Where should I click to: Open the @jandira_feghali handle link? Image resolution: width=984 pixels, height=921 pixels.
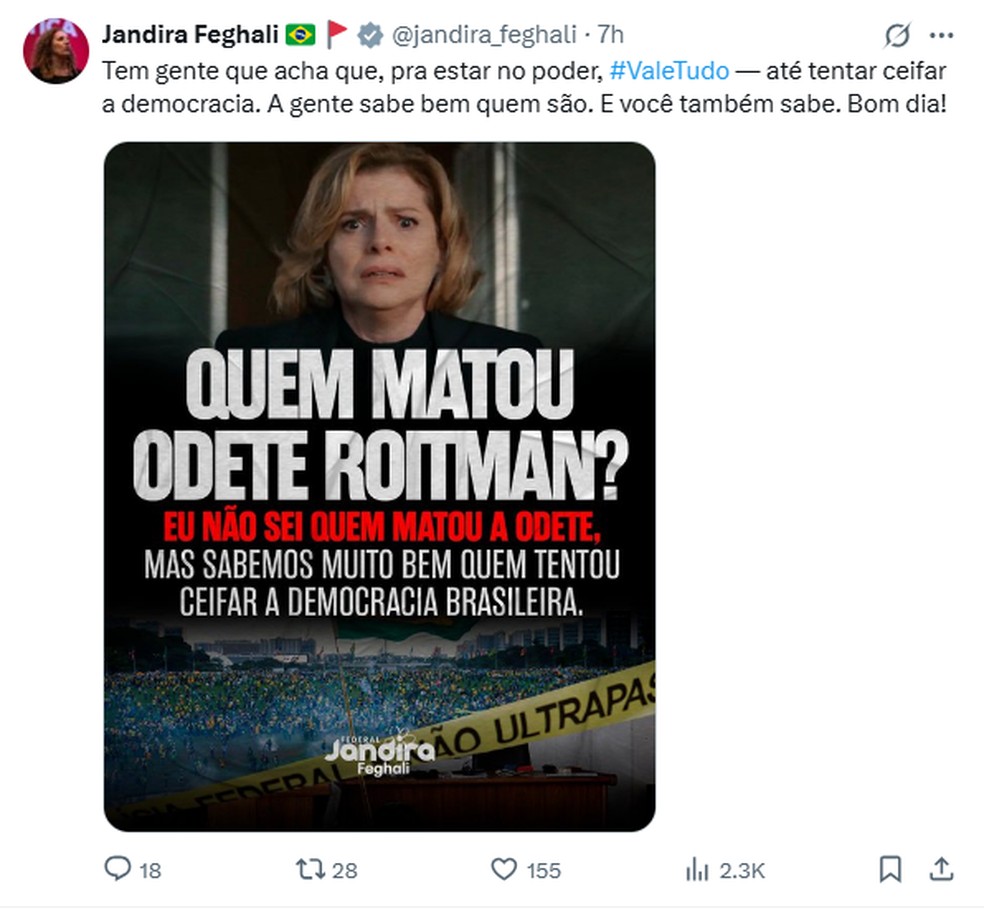[x=484, y=35]
